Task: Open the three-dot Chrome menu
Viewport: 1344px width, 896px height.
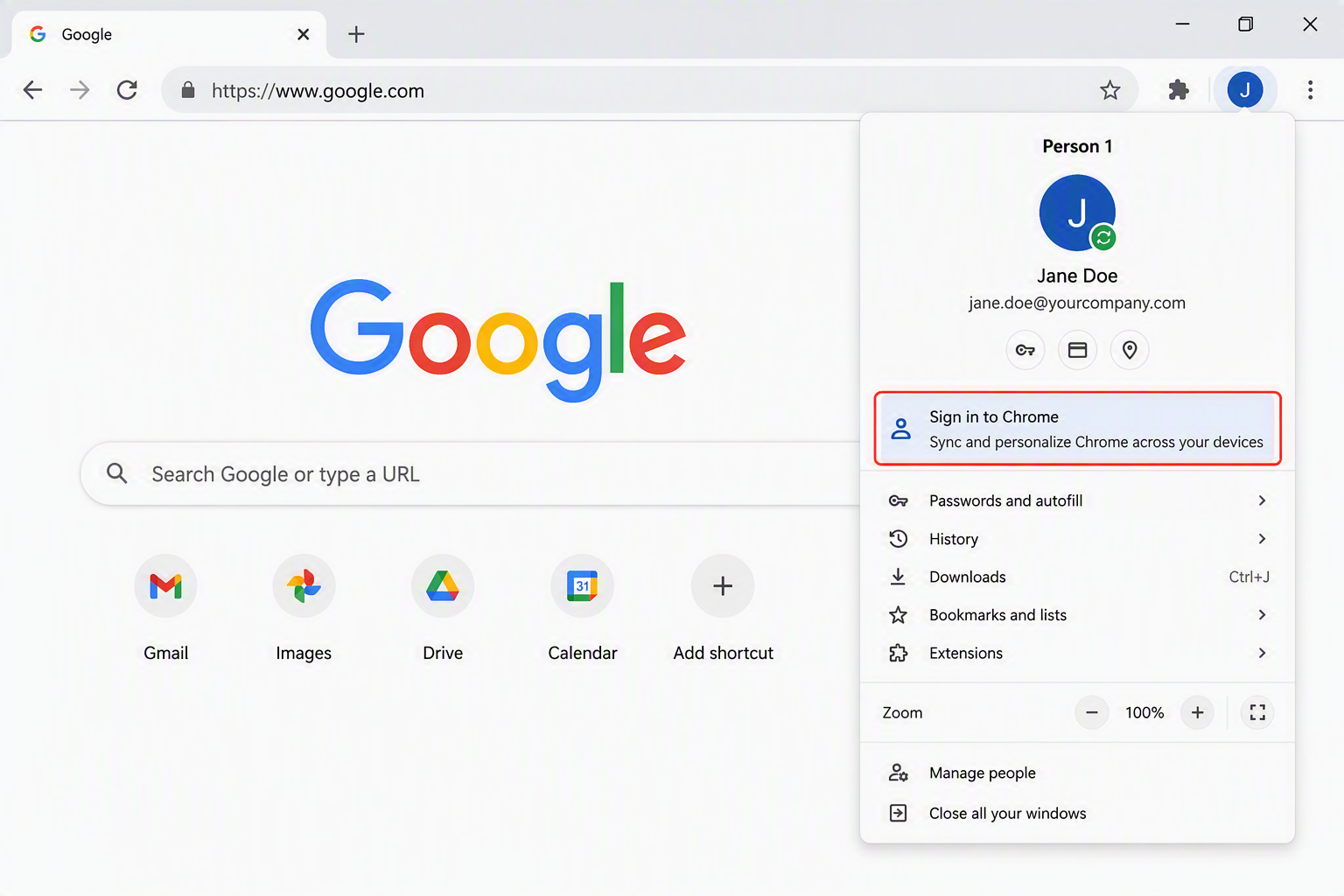Action: coord(1310,90)
